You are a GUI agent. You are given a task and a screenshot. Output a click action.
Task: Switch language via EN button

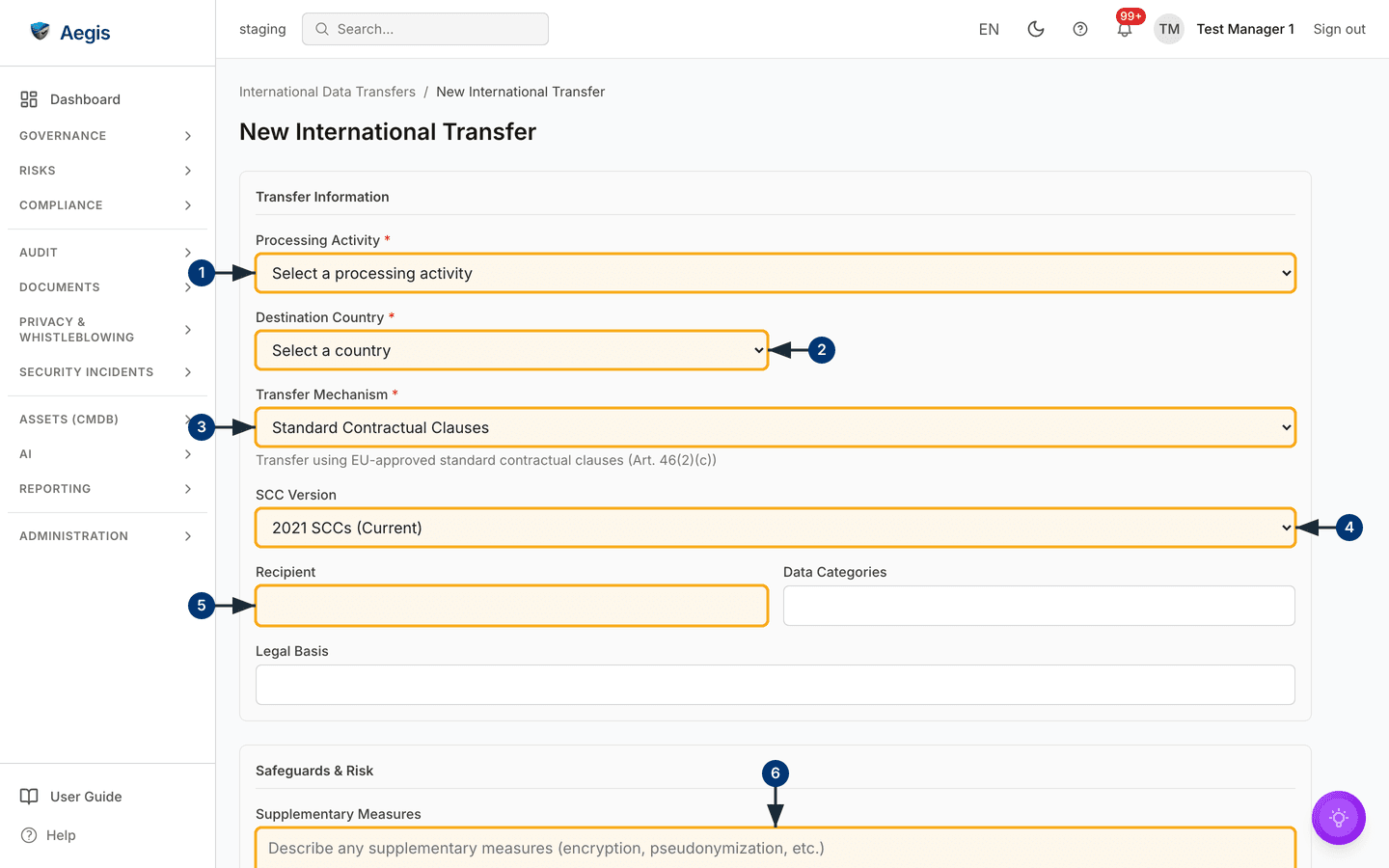[989, 29]
